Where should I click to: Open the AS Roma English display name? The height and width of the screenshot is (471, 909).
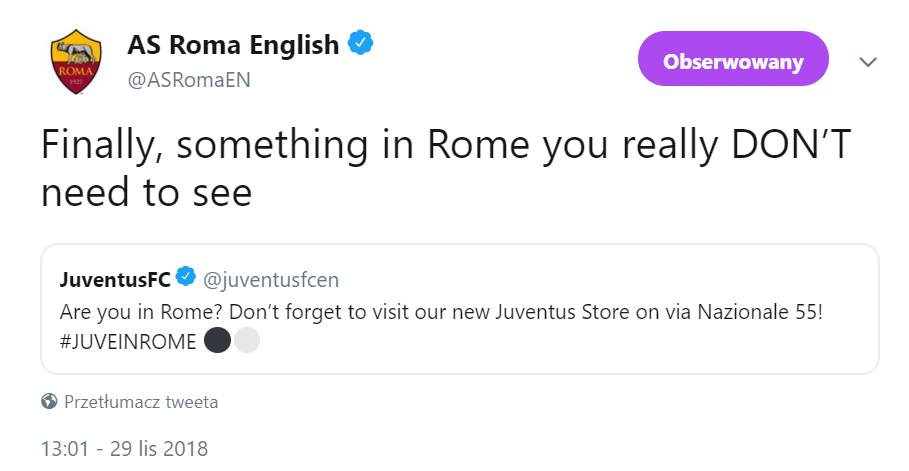(x=233, y=45)
